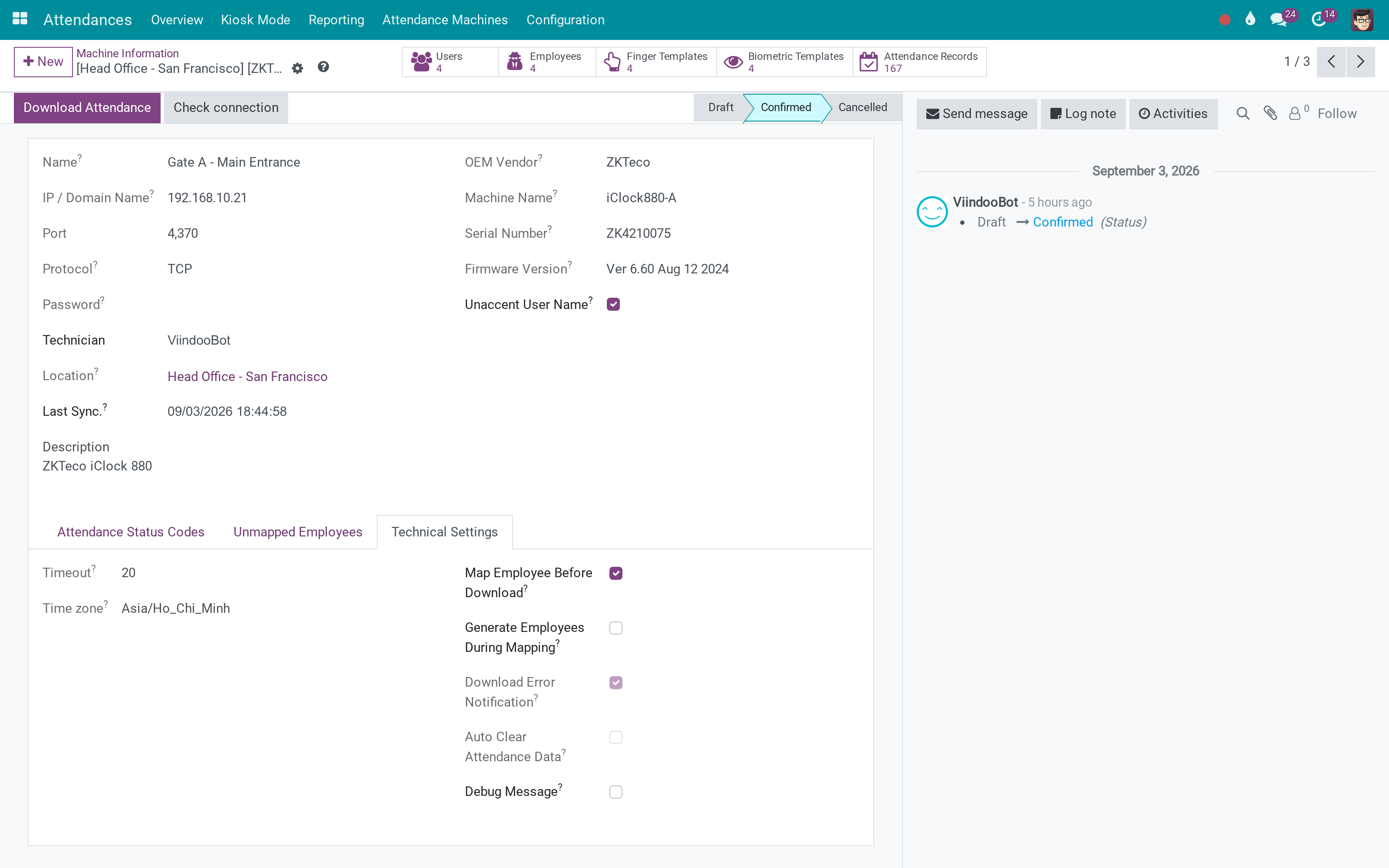Enable Generate Employees During Mapping checkbox

[x=616, y=628]
